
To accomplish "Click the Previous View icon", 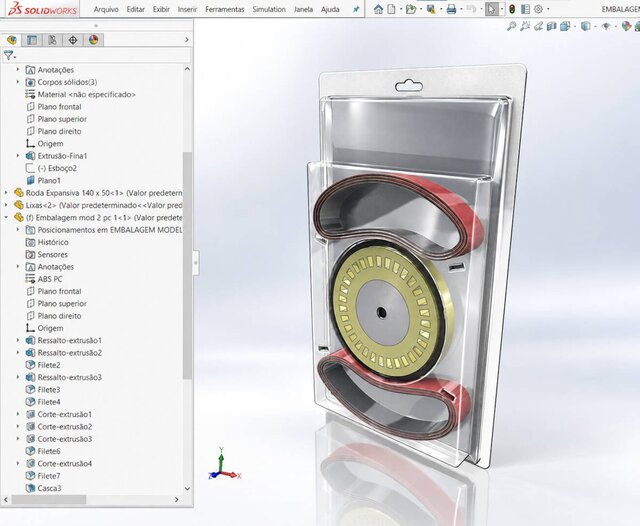I will click(x=539, y=27).
